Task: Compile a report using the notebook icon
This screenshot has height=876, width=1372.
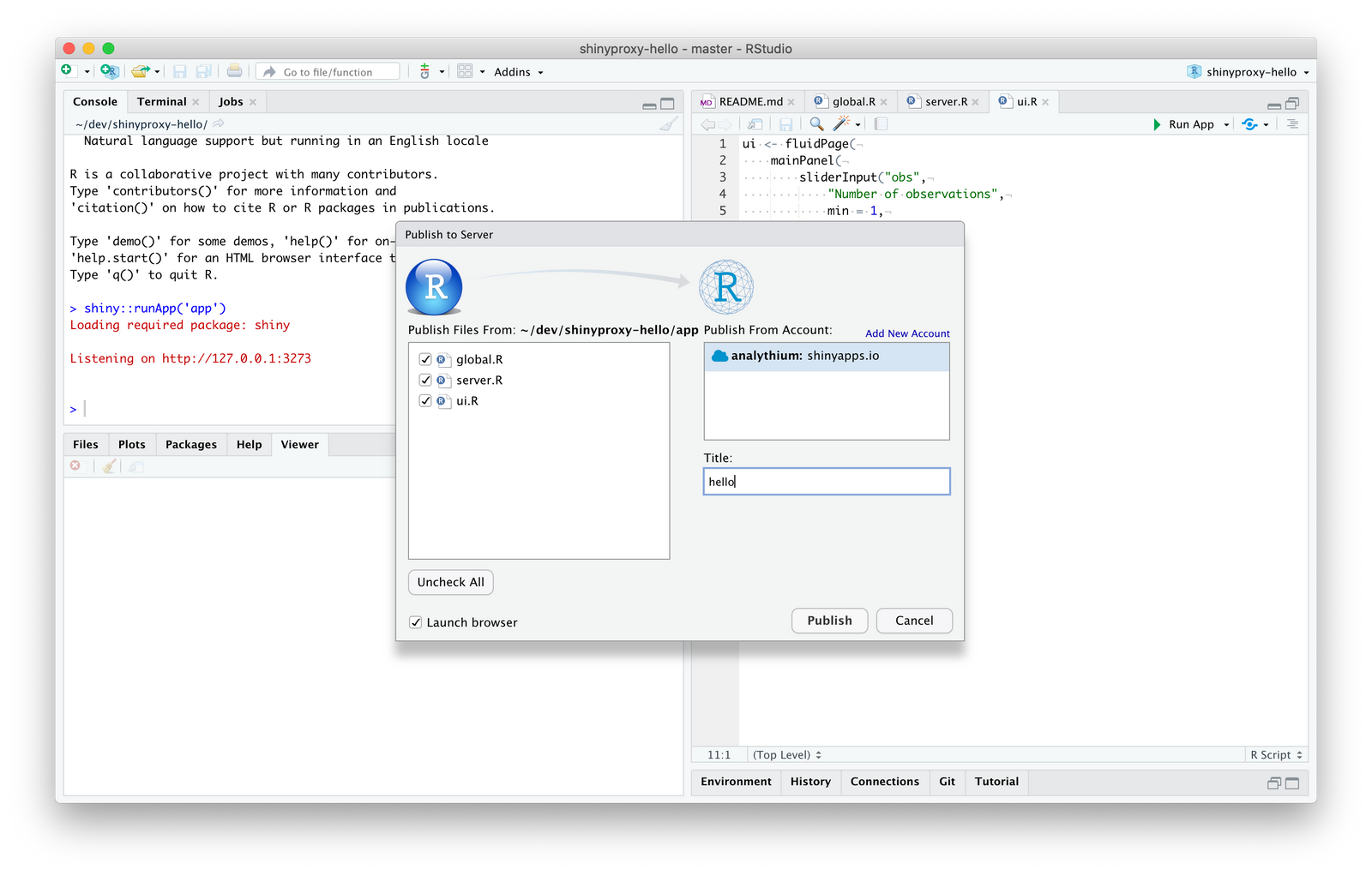Action: pyautogui.click(x=880, y=123)
